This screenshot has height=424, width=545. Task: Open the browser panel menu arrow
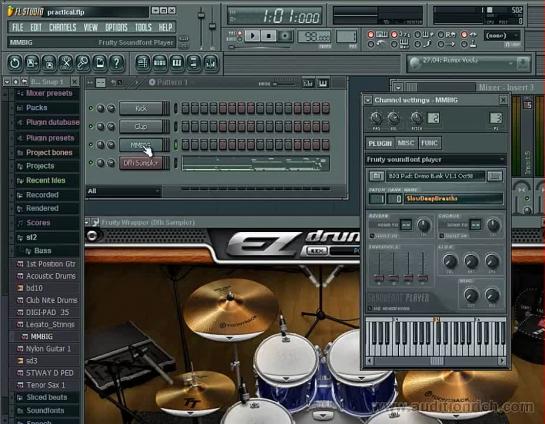click(7, 82)
